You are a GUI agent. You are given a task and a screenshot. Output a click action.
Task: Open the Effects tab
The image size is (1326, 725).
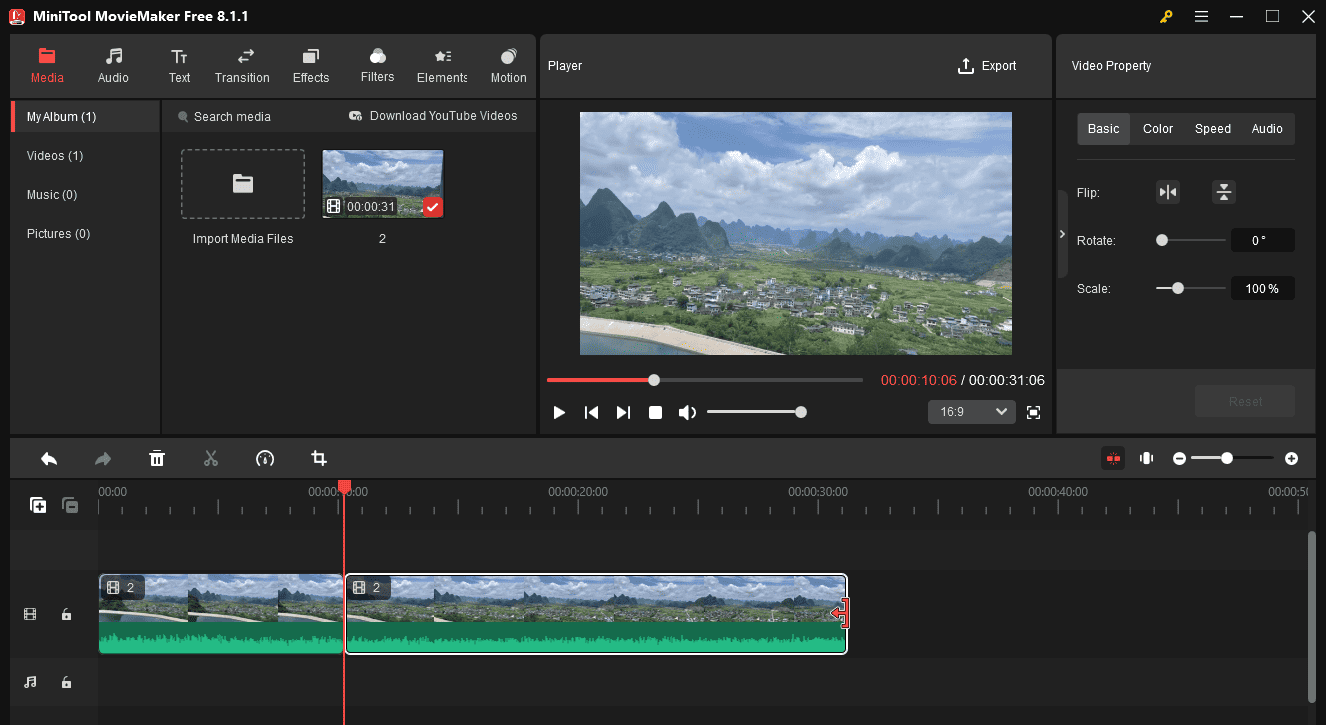(x=311, y=65)
